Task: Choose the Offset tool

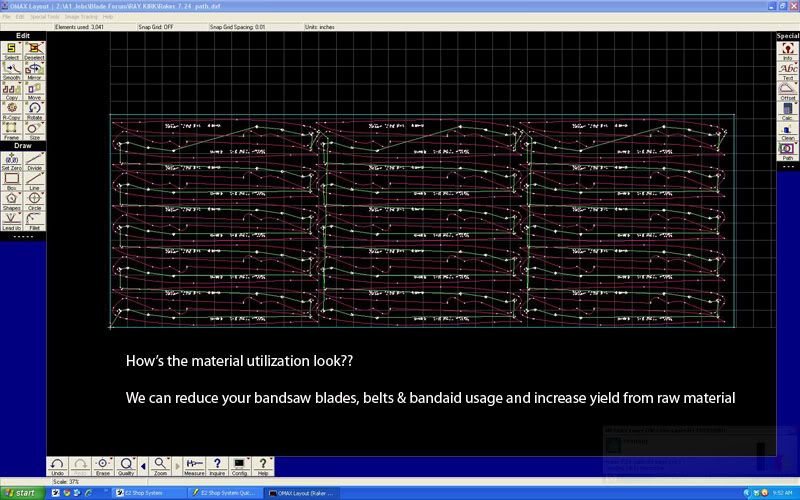Action: (x=788, y=91)
